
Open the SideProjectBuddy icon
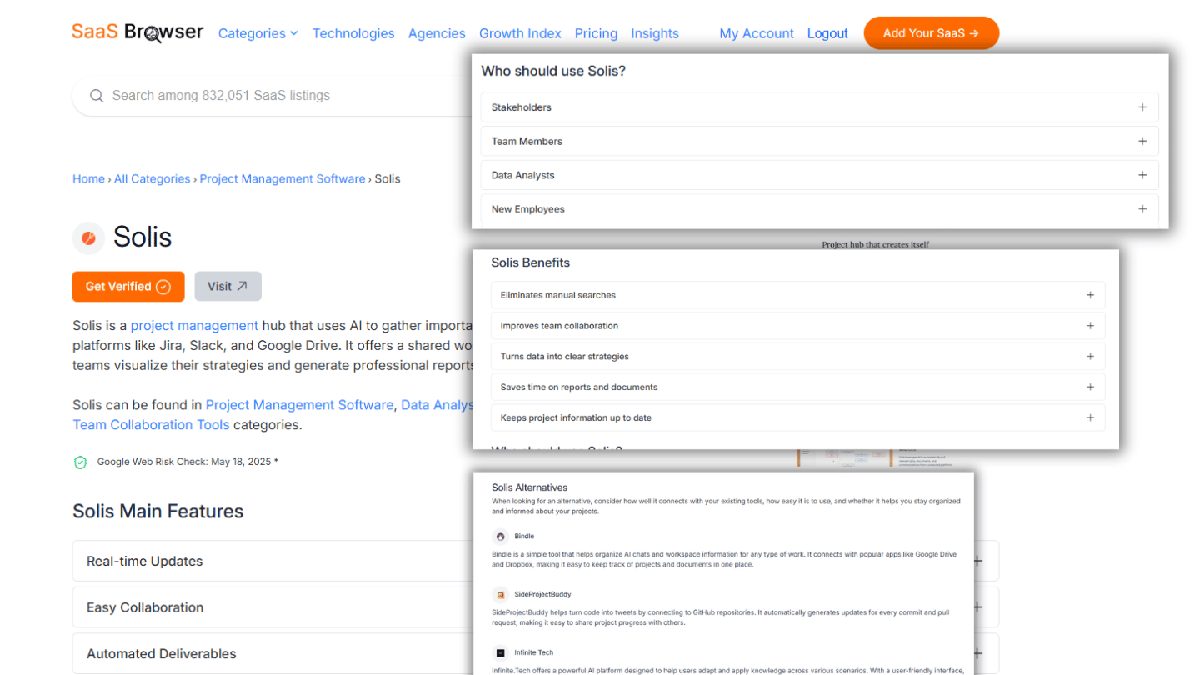500,594
